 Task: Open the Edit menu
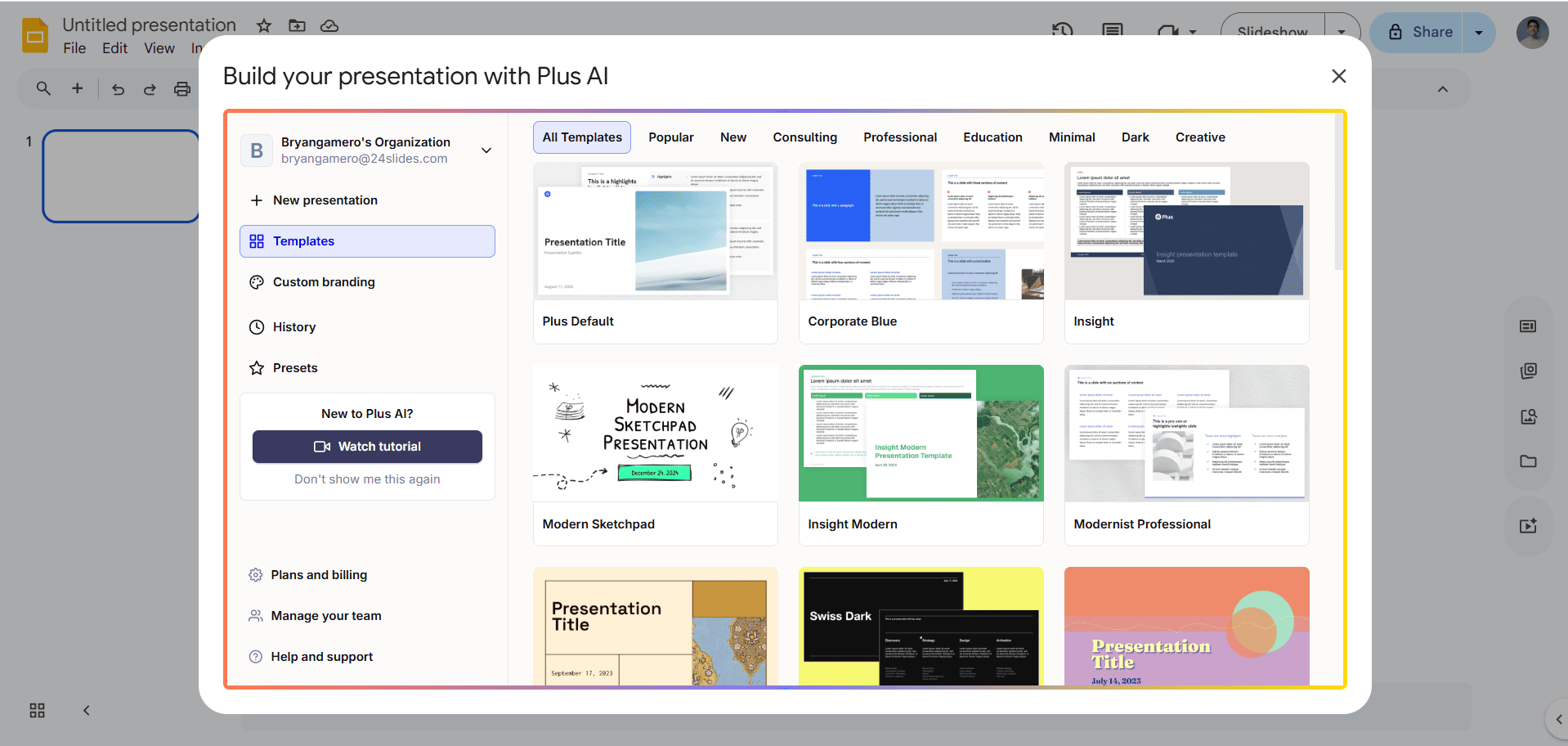tap(114, 48)
